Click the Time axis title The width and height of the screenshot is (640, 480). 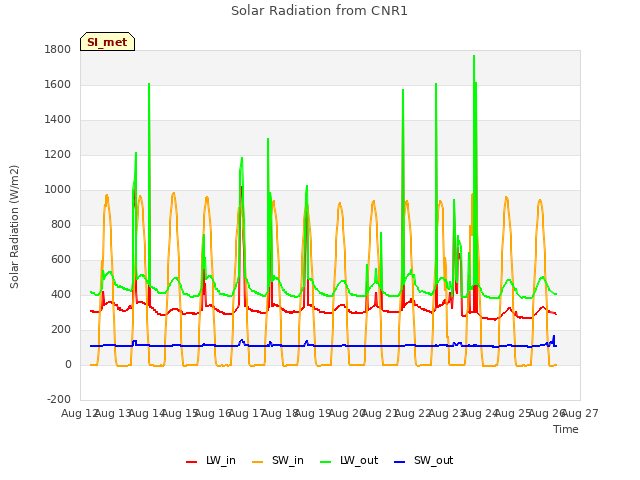click(x=566, y=429)
